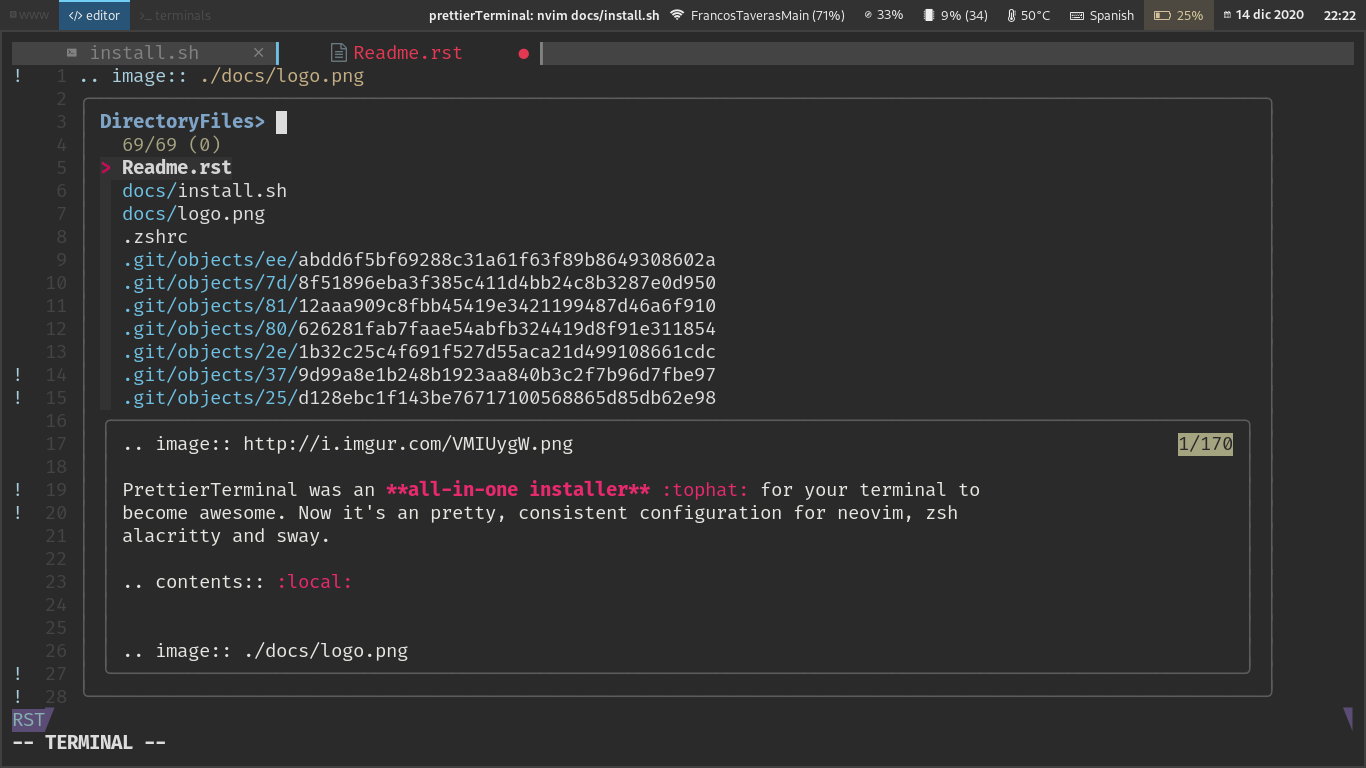Viewport: 1366px width, 768px height.
Task: Click the shell icon beside install.sh tab
Action: click(71, 53)
